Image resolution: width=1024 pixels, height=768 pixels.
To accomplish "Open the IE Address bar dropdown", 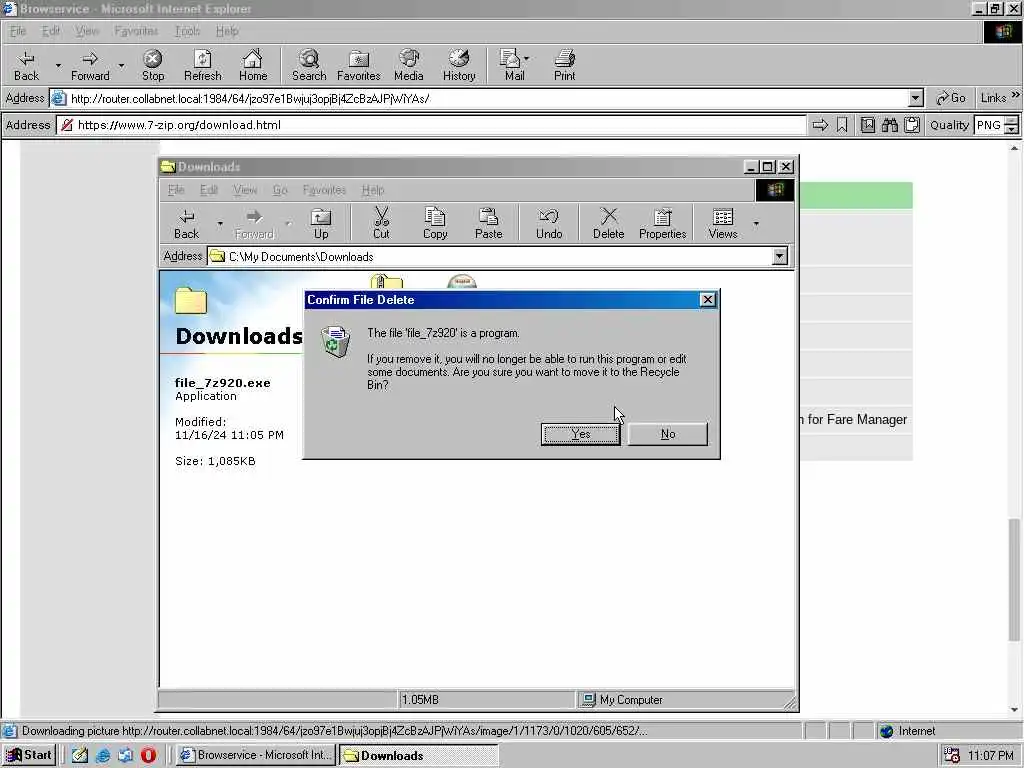I will (916, 99).
